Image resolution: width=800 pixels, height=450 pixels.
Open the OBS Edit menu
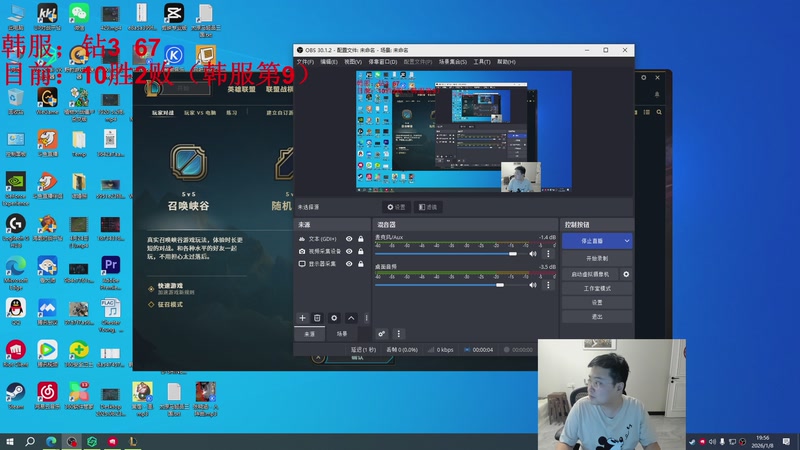[x=329, y=62]
